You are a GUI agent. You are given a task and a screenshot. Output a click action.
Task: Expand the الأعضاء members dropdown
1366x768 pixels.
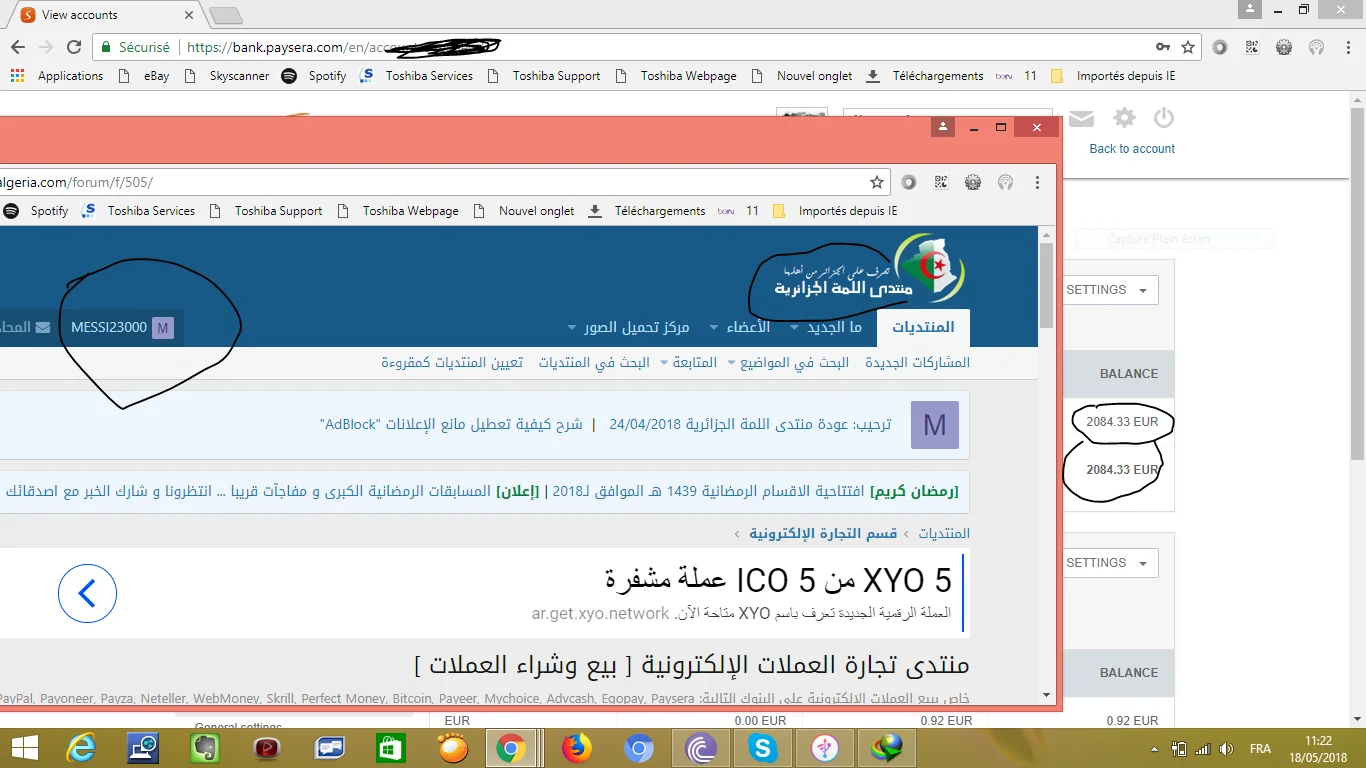(740, 327)
